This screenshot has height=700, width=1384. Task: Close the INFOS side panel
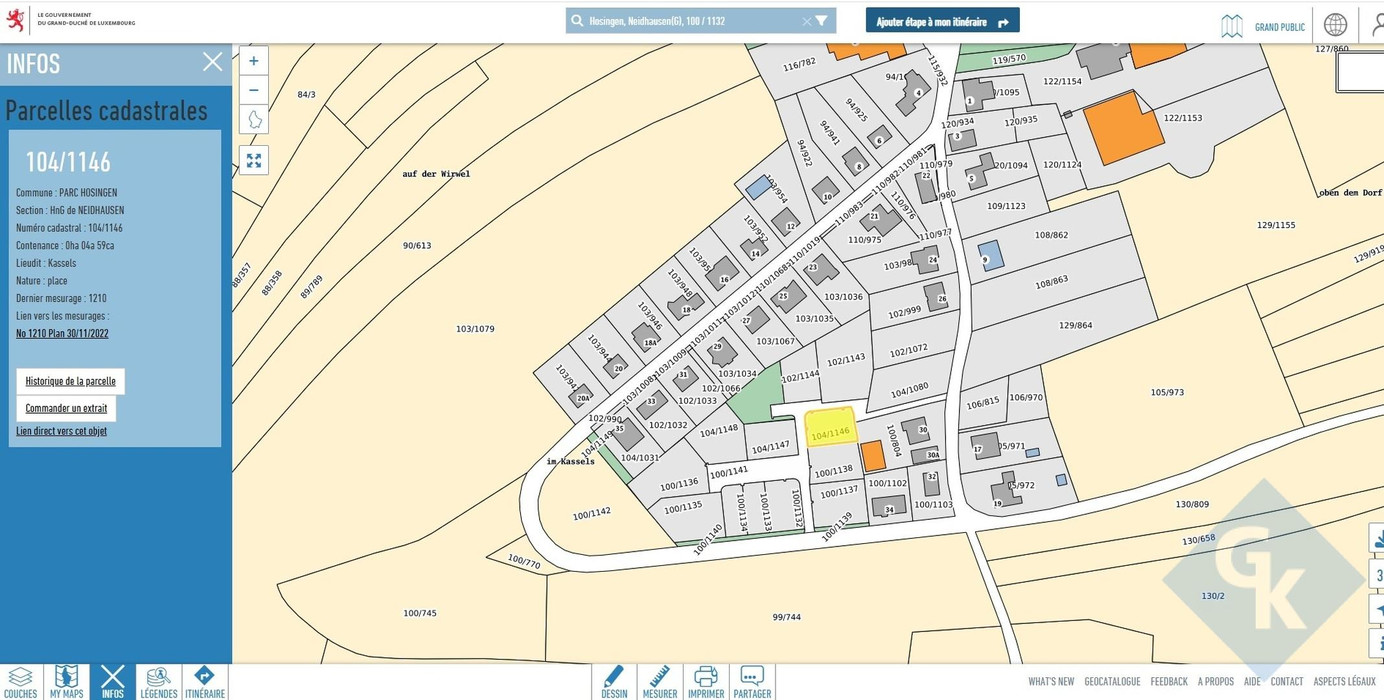[213, 62]
